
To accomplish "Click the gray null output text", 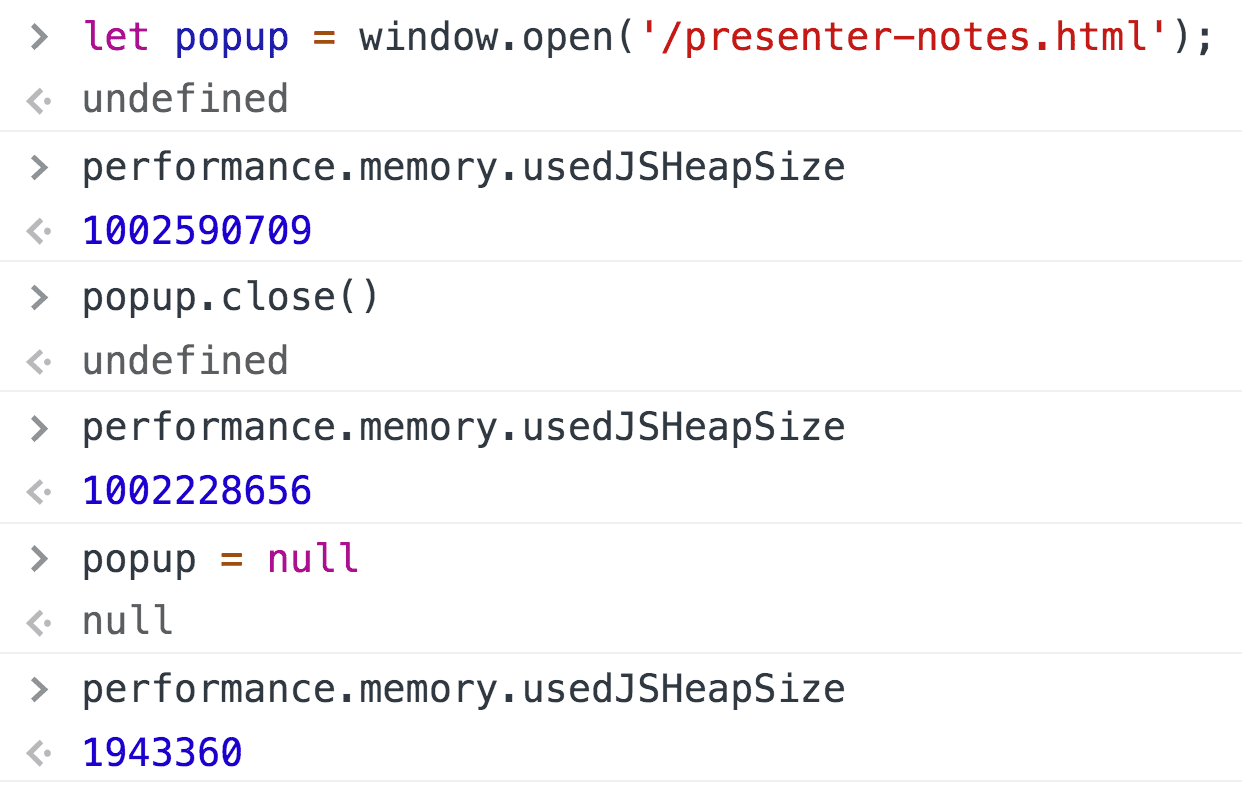I will point(127,622).
